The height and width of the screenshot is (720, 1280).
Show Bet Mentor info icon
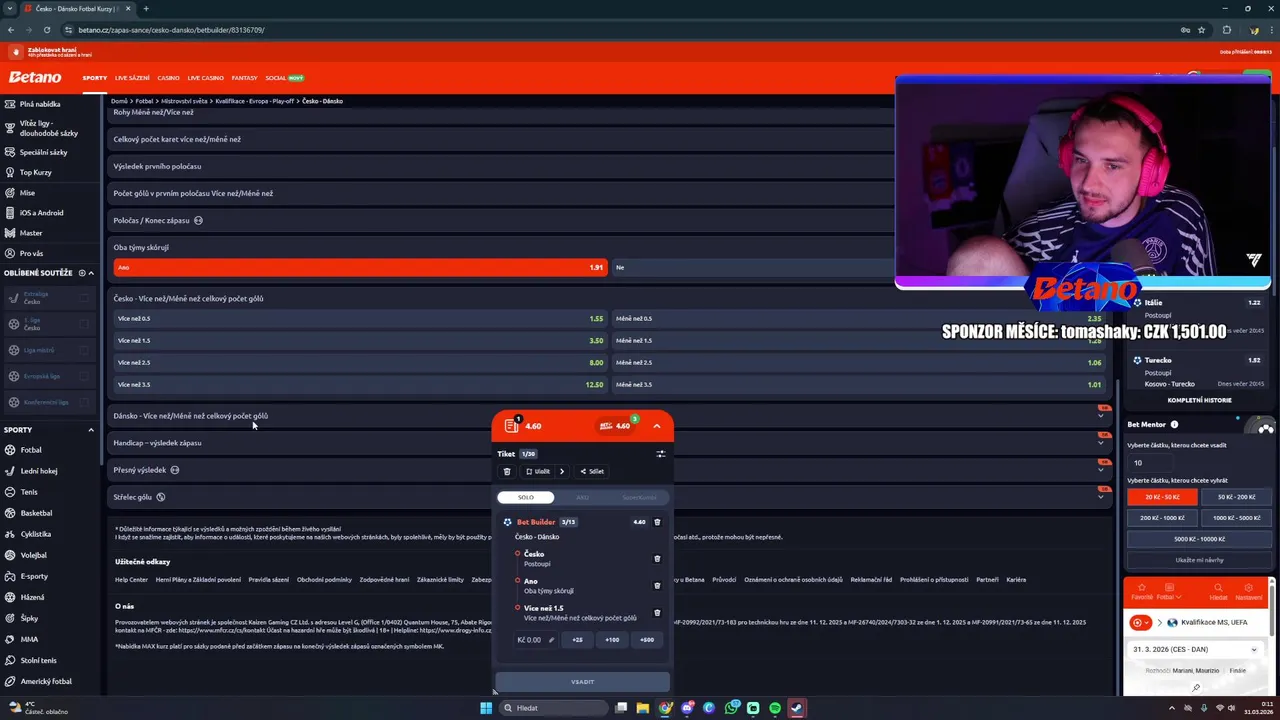[x=1174, y=425]
